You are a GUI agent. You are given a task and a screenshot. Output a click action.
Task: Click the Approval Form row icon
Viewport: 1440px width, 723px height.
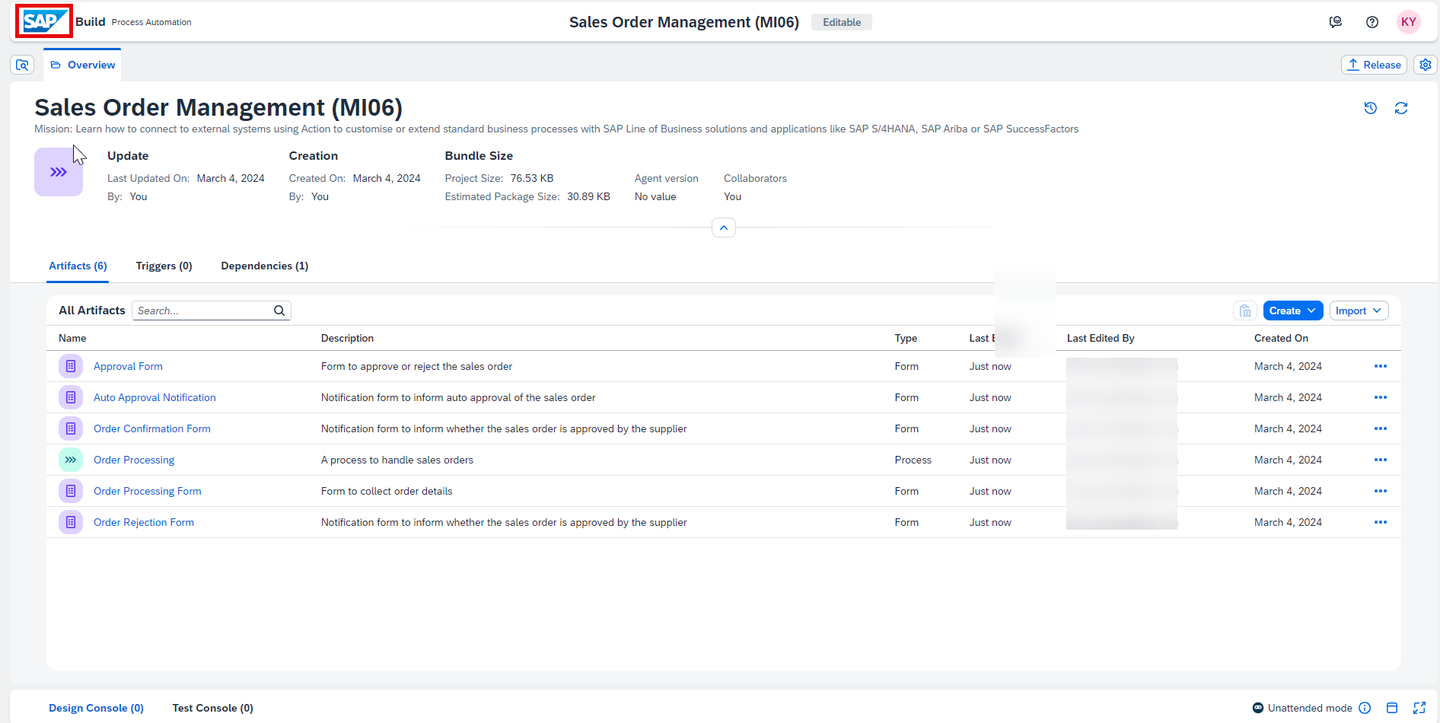71,367
